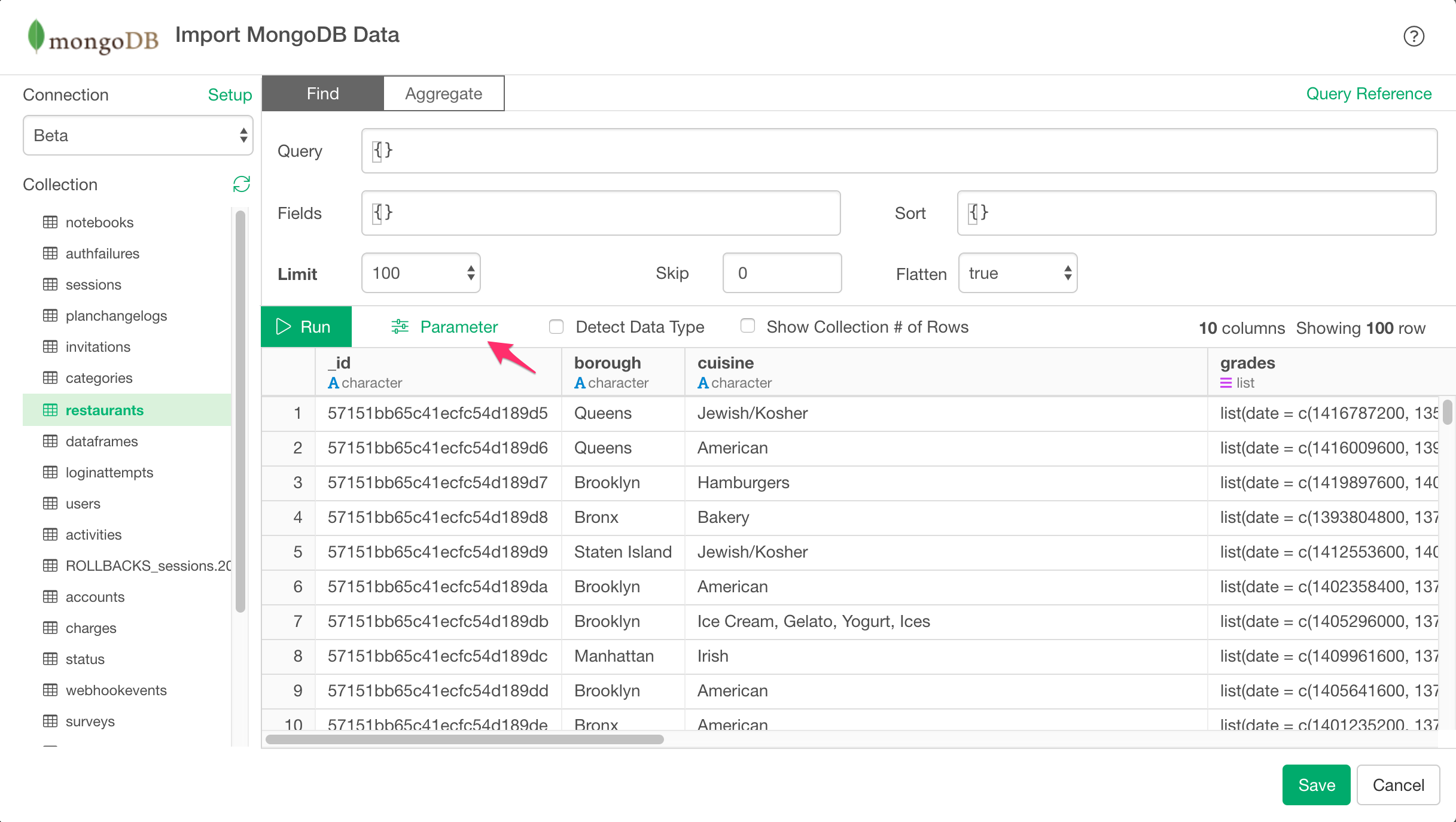Click into the Query input field
1456x822 pixels.
point(899,151)
